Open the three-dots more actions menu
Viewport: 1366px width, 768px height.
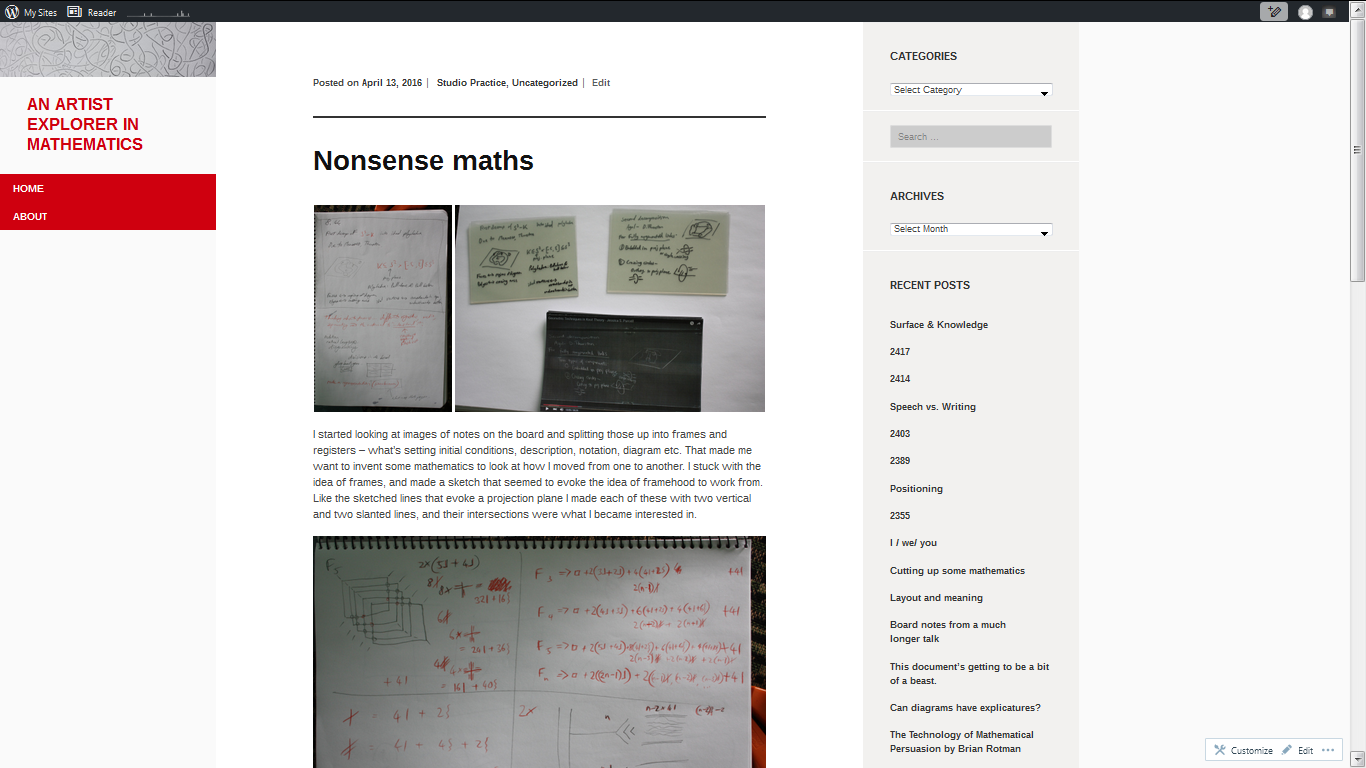pos(1328,750)
